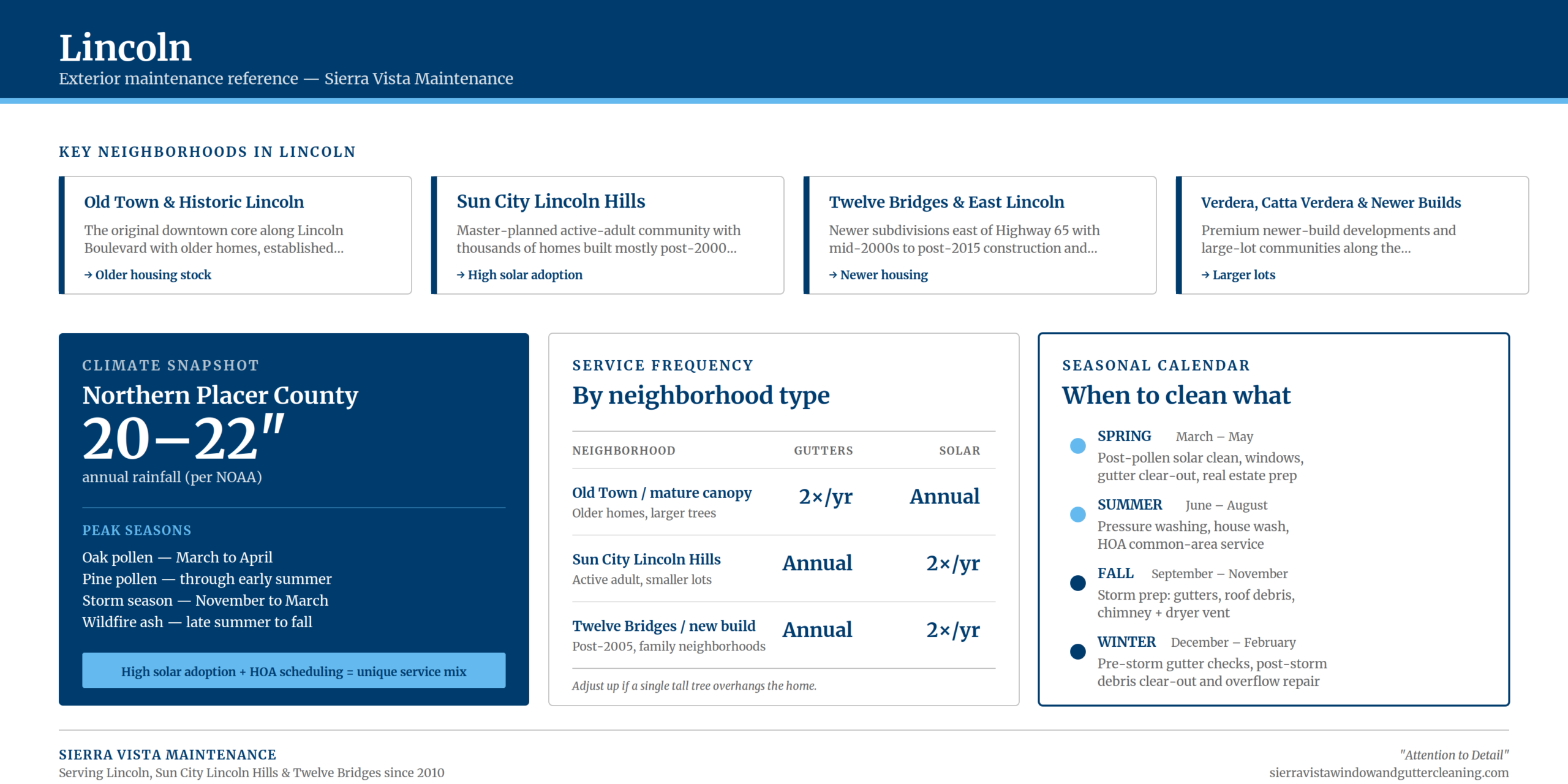Click the 'High solar adoption + HOA scheduling' banner
The width and height of the screenshot is (1568, 784).
tap(294, 671)
